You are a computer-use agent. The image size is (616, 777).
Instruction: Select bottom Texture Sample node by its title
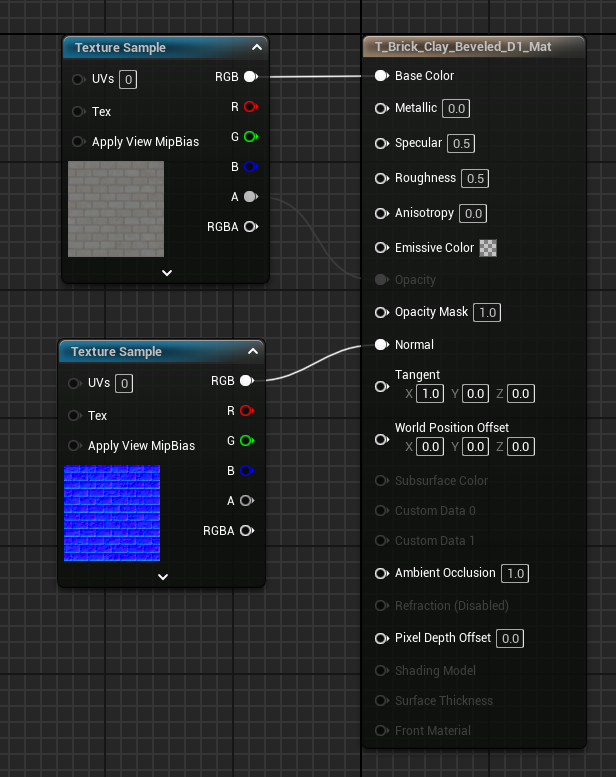click(x=116, y=351)
